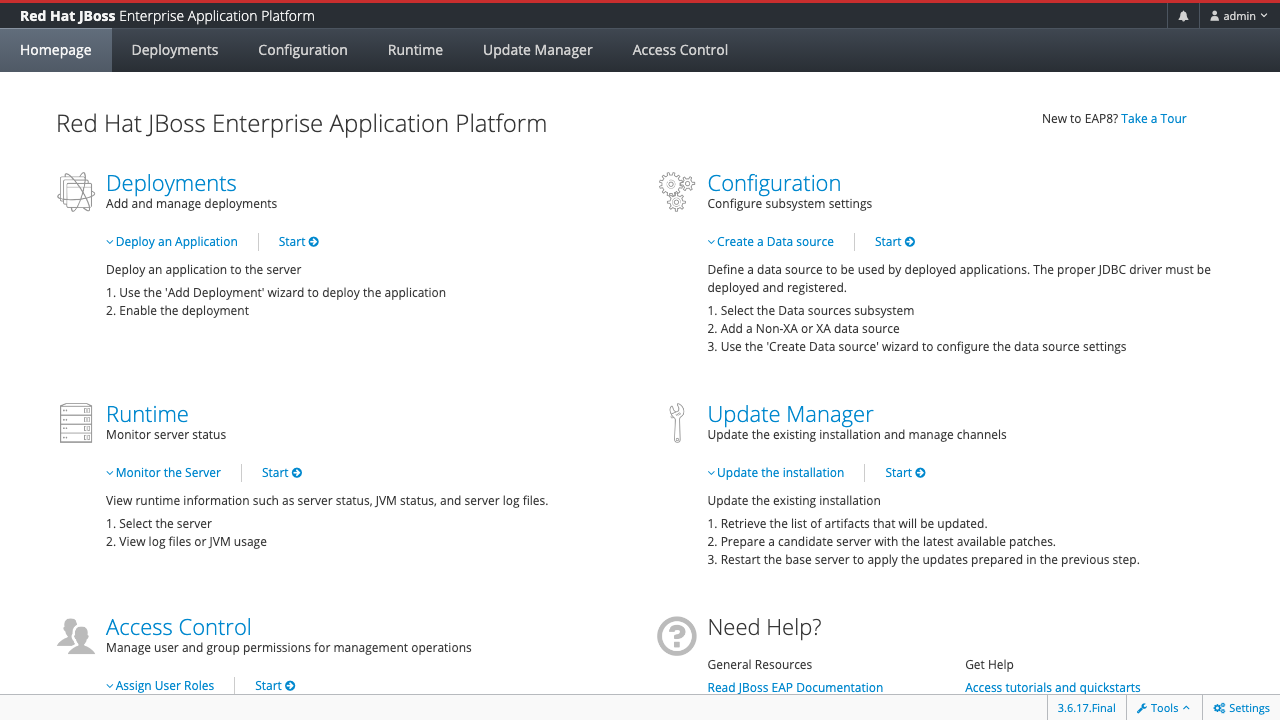Start the Assign User Roles task
Image resolution: width=1280 pixels, height=720 pixels.
point(275,686)
